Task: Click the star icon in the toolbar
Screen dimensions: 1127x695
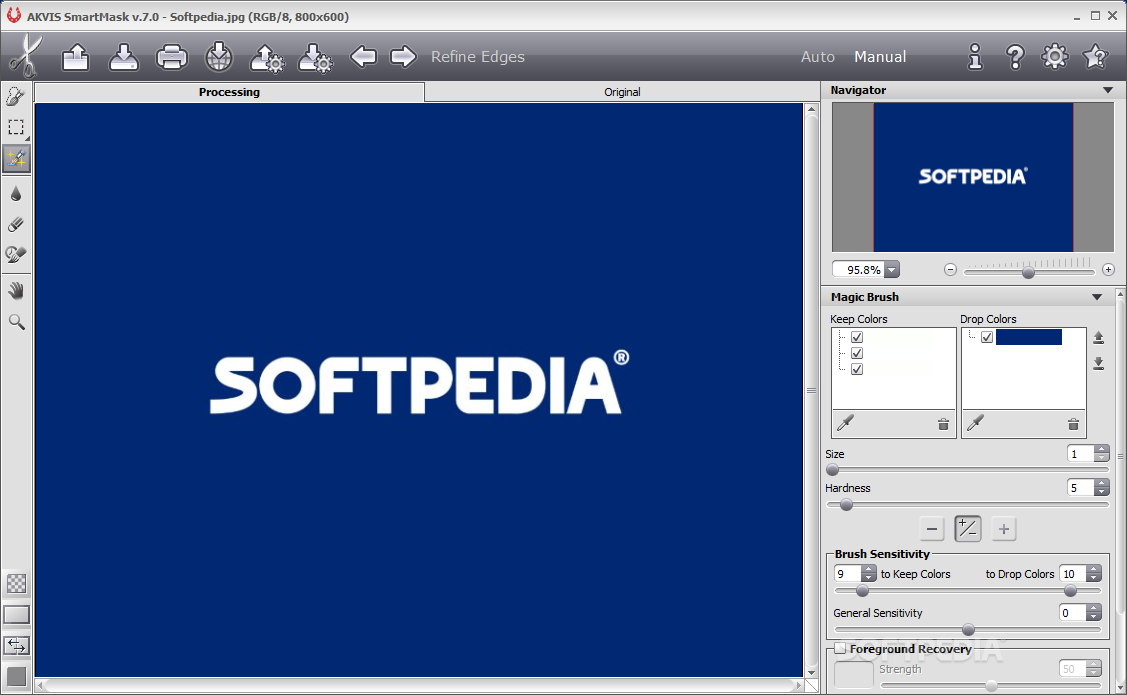Action: click(1095, 56)
